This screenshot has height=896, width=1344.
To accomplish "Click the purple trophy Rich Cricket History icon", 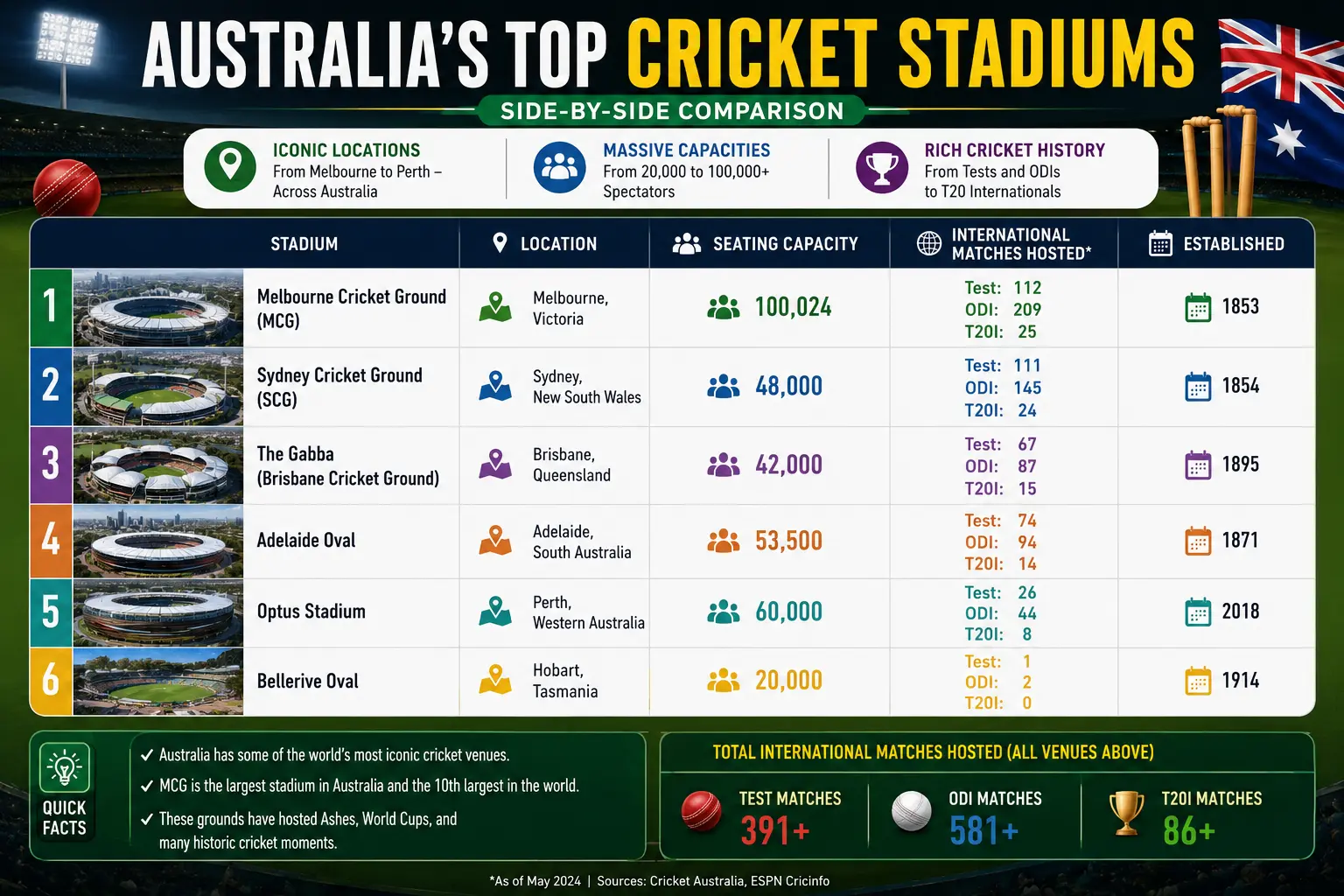I will tap(882, 167).
